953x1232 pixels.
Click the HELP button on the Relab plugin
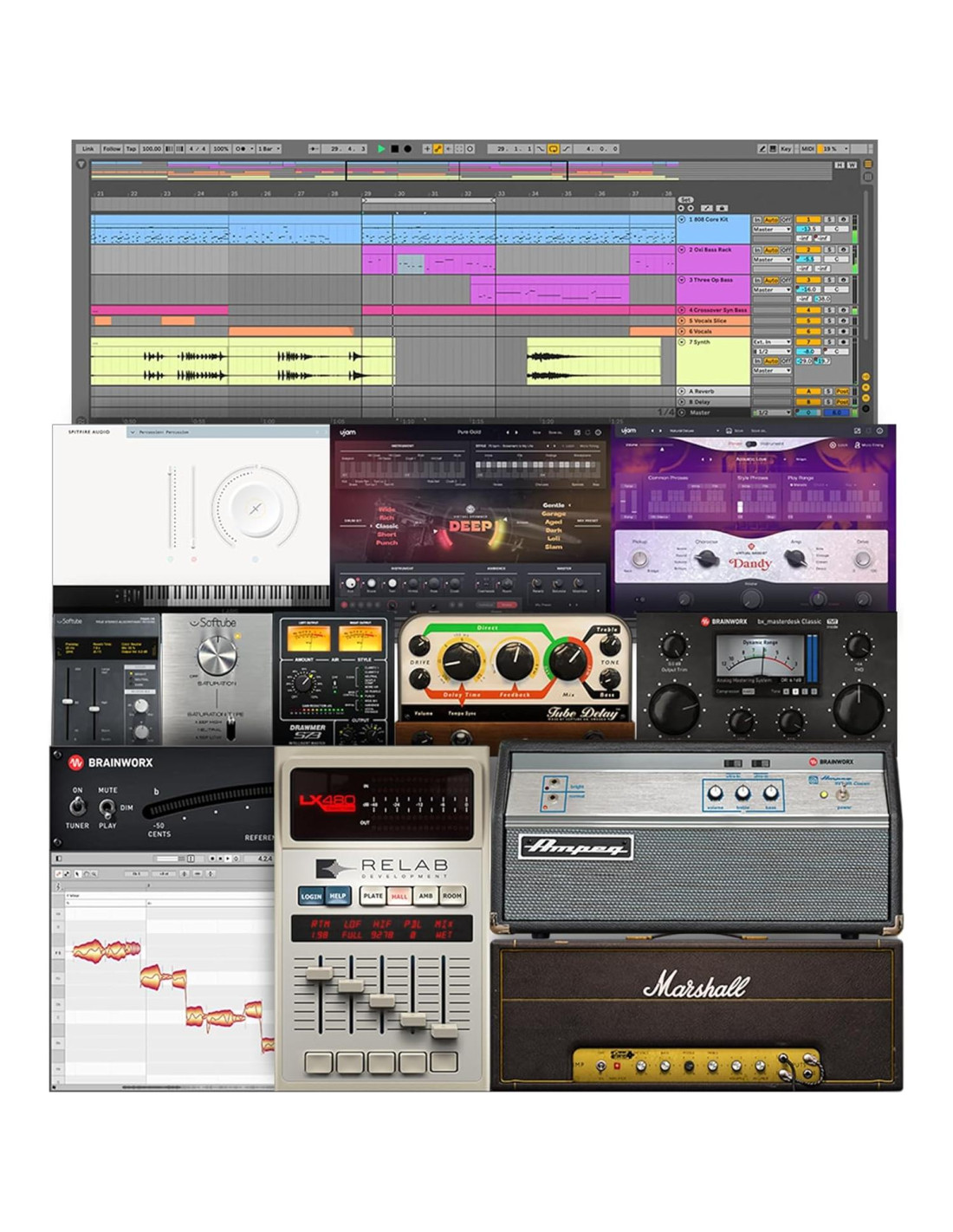click(x=338, y=897)
